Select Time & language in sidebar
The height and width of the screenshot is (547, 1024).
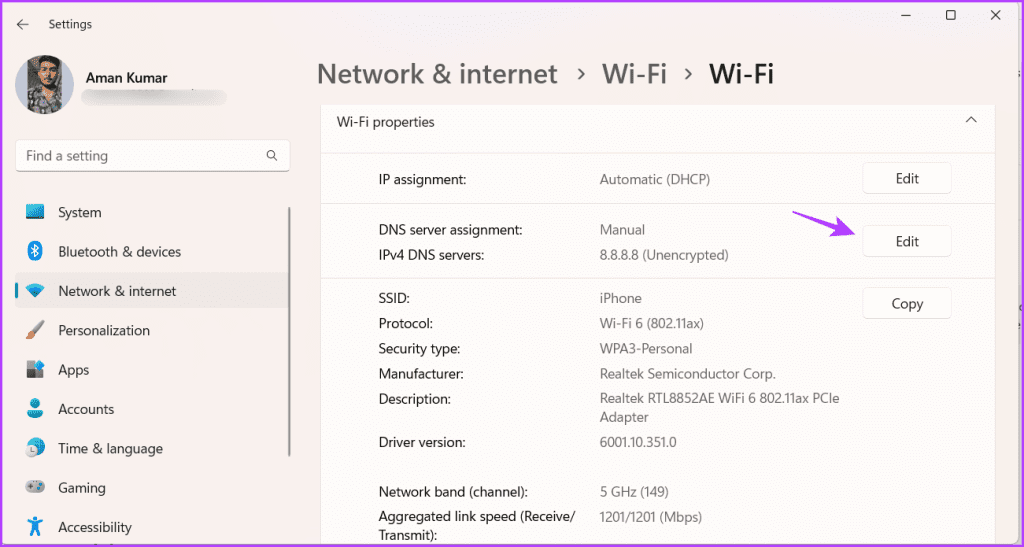[152, 448]
